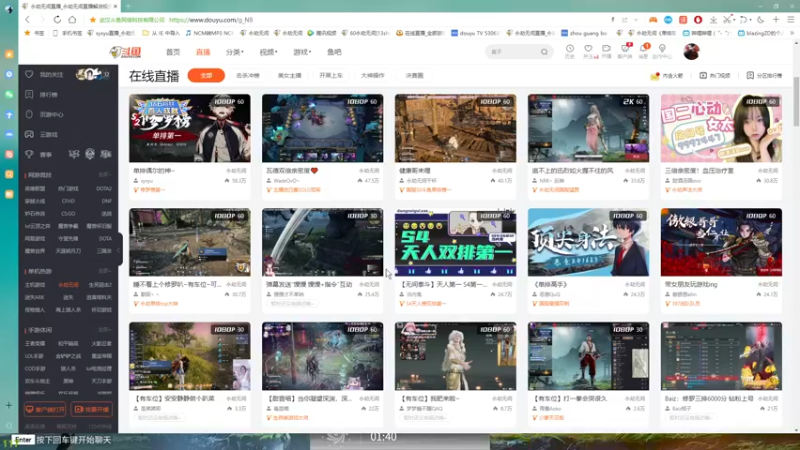Viewport: 800px width, 450px height.
Task: Open the envelope link left of 热门视频
Action: [x=667, y=76]
